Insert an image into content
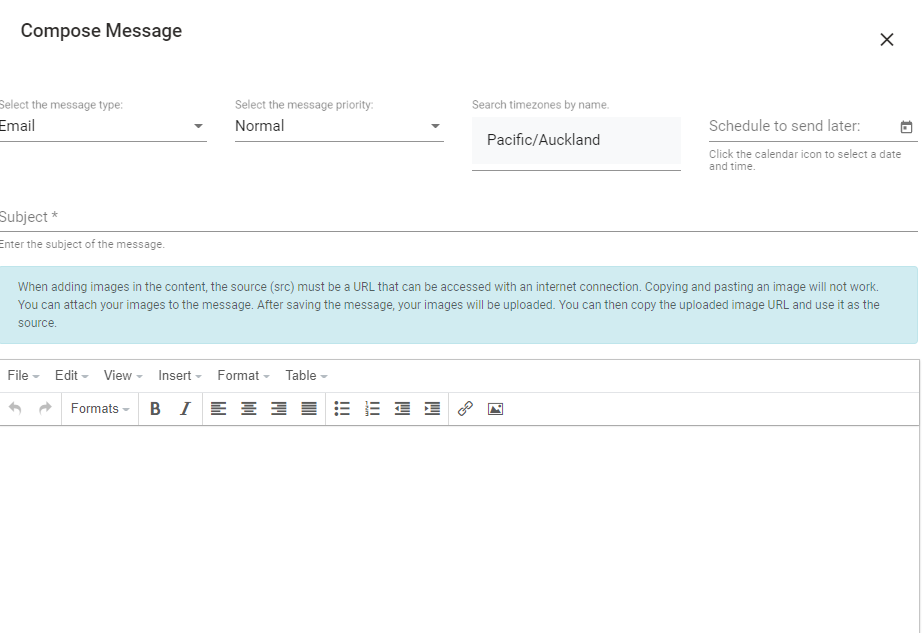924x643 pixels. click(495, 408)
